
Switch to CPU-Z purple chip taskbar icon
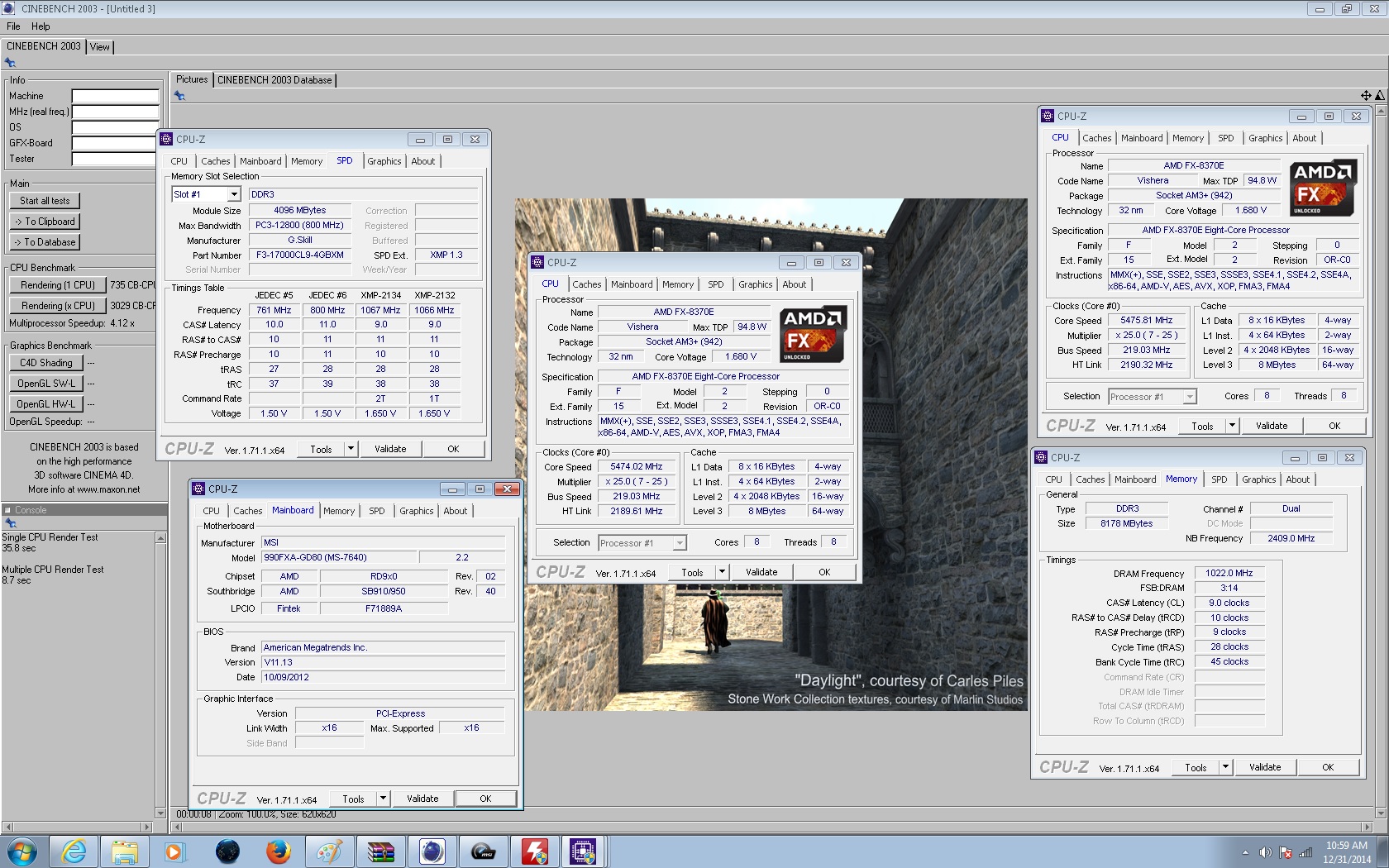(584, 851)
